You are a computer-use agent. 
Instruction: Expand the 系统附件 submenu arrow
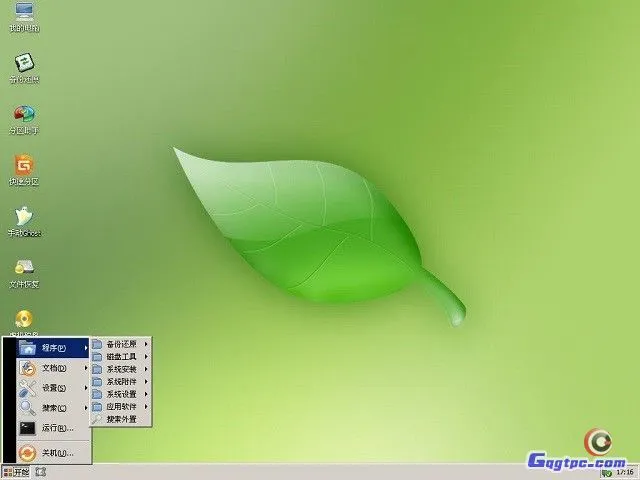146,382
